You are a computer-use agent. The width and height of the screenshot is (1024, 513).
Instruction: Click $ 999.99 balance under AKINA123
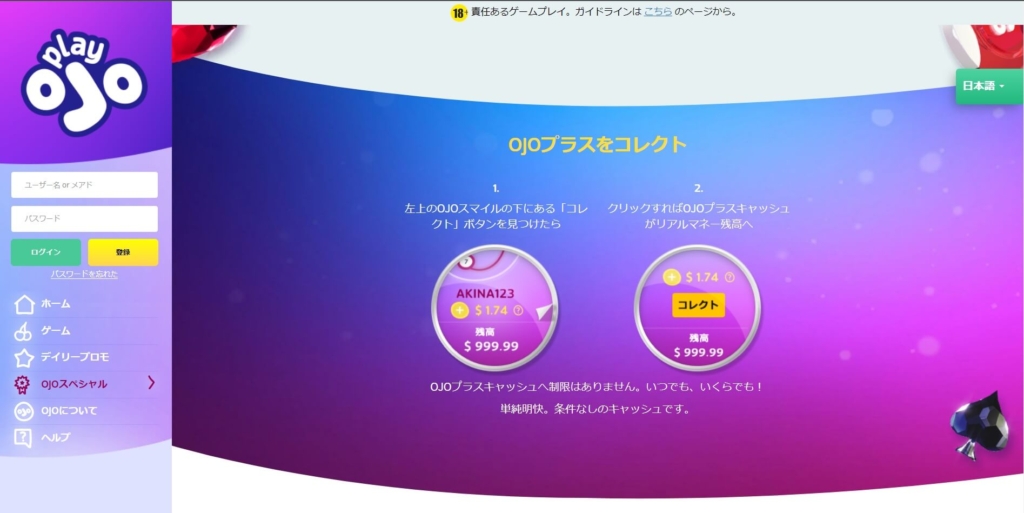pyautogui.click(x=491, y=346)
